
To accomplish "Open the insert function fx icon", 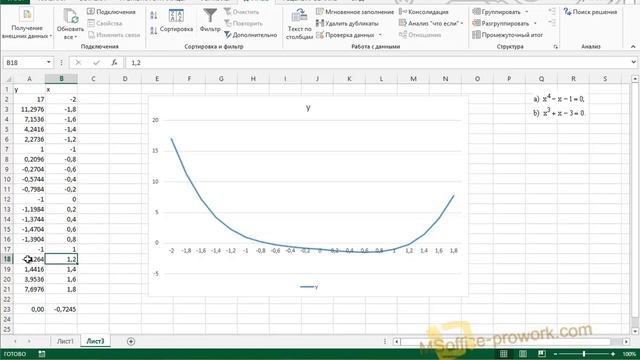I will [114, 62].
